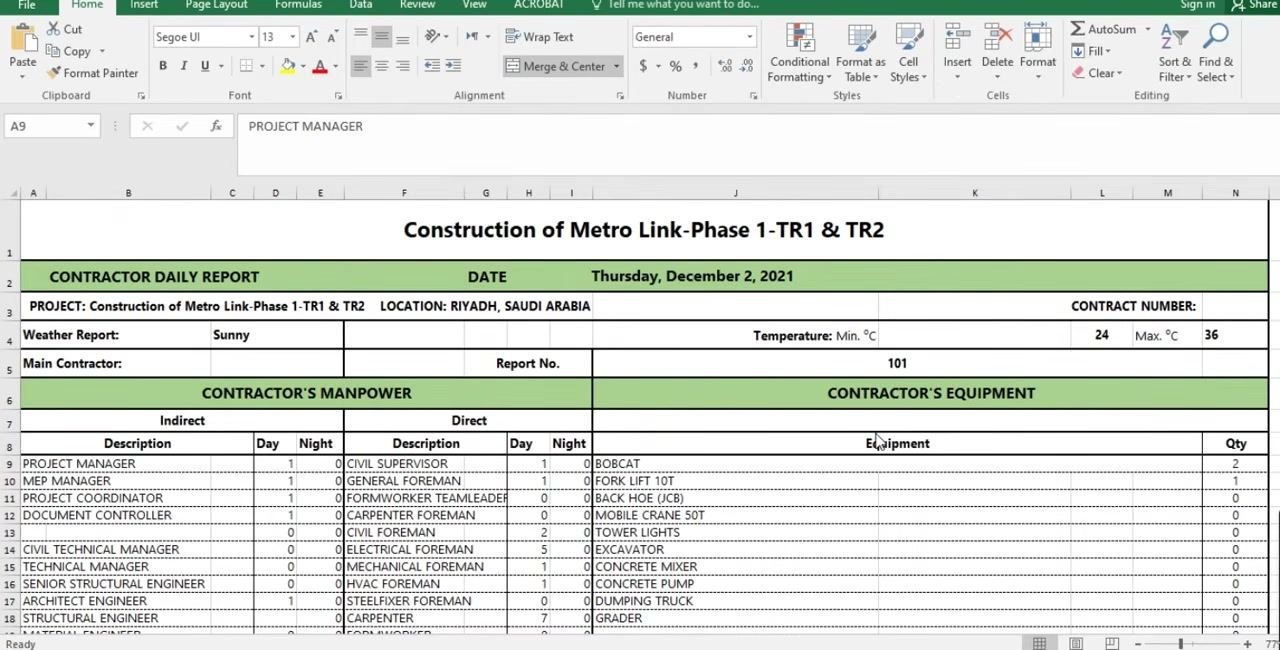This screenshot has width=1280, height=650.
Task: Expand the Fill Color dropdown arrow
Action: (x=303, y=66)
